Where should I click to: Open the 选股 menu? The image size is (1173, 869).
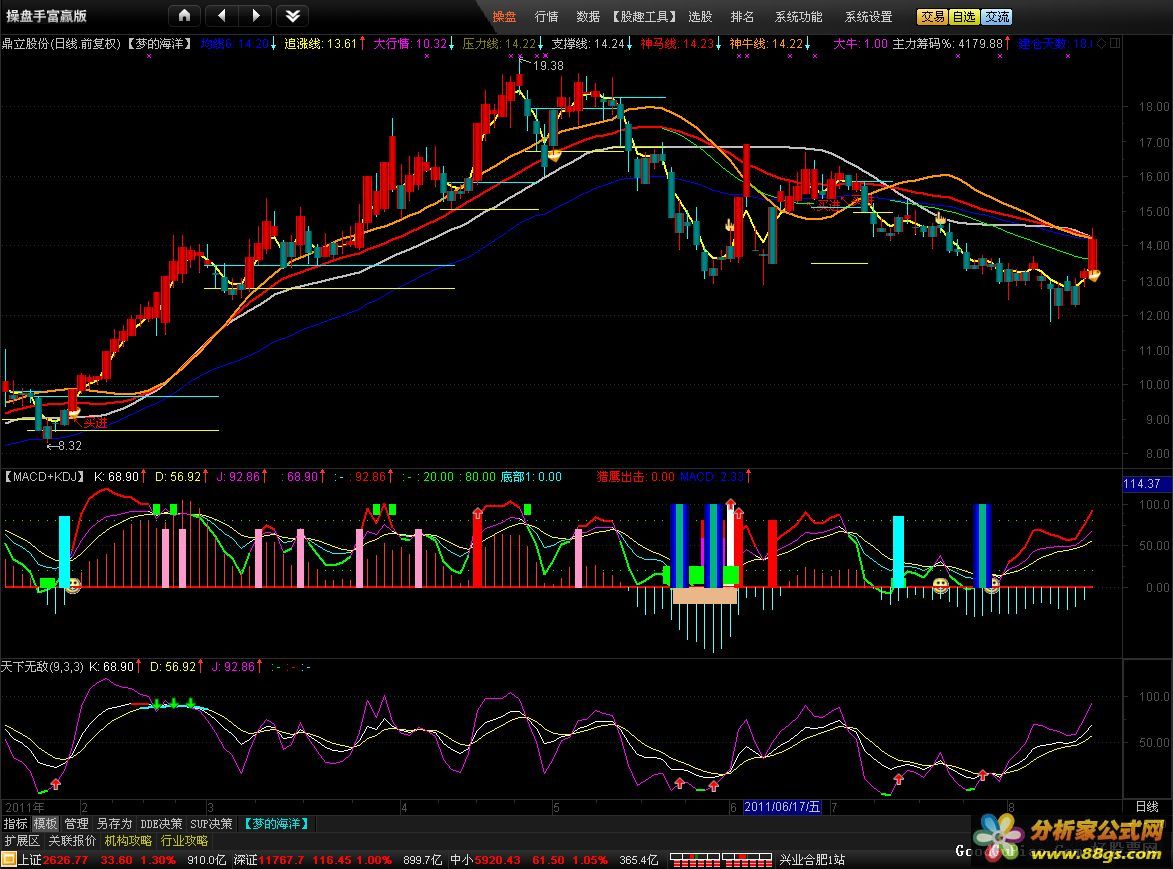tap(700, 16)
